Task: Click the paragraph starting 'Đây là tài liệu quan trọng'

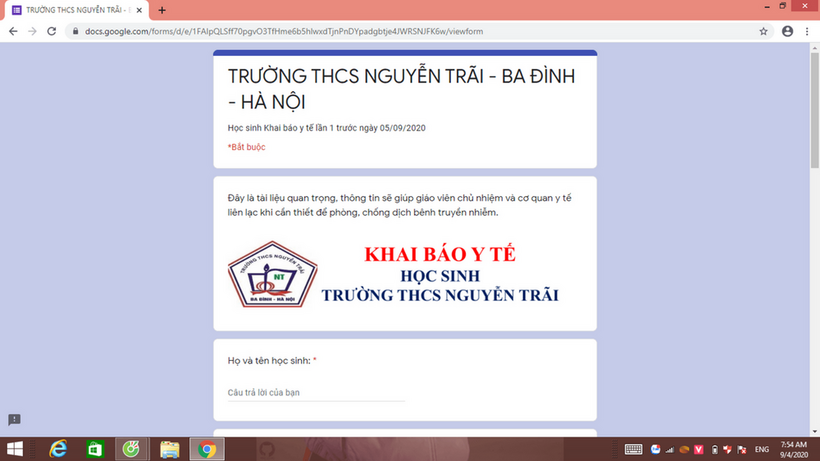Action: tap(400, 205)
